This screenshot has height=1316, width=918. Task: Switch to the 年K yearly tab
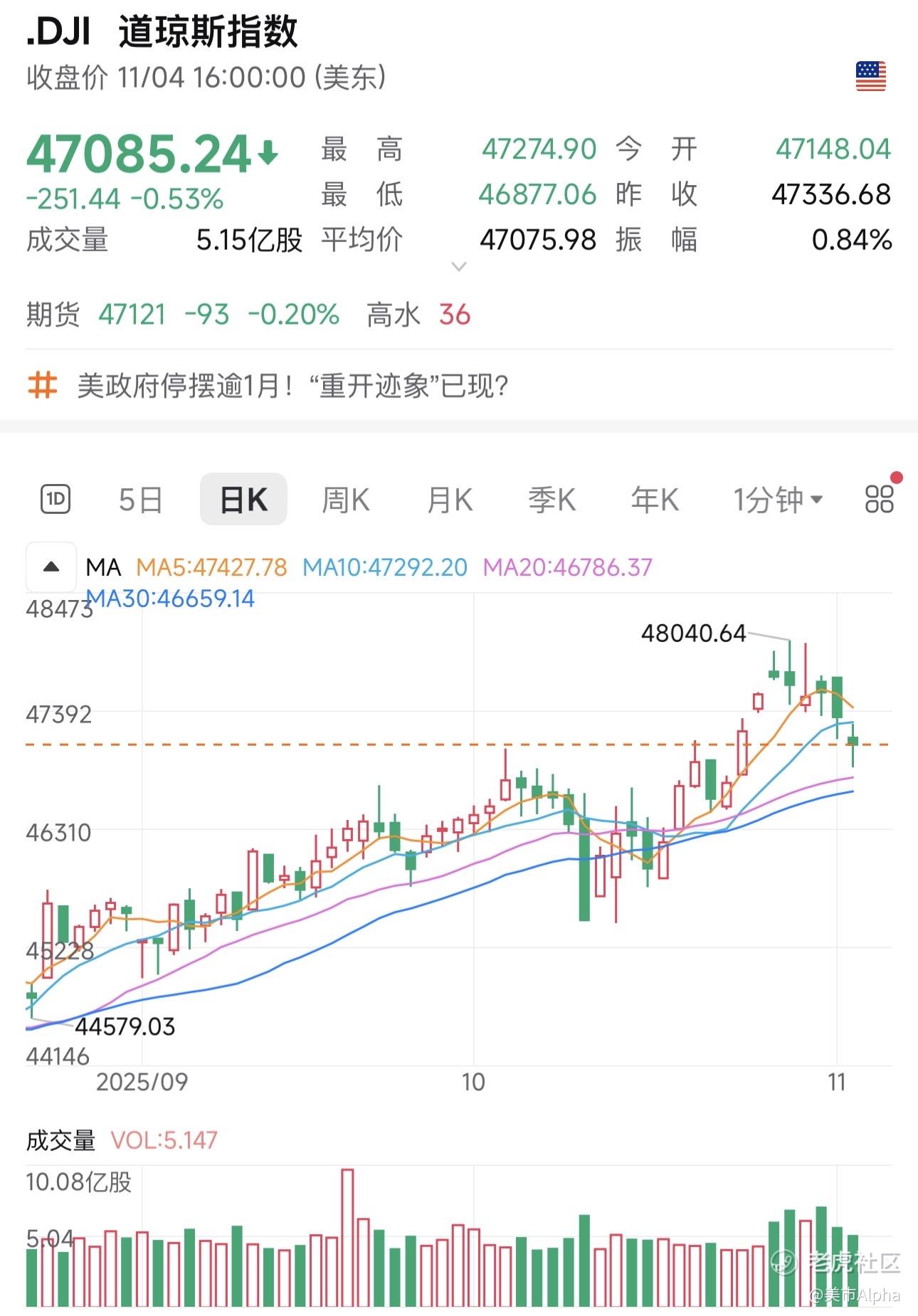(x=655, y=500)
